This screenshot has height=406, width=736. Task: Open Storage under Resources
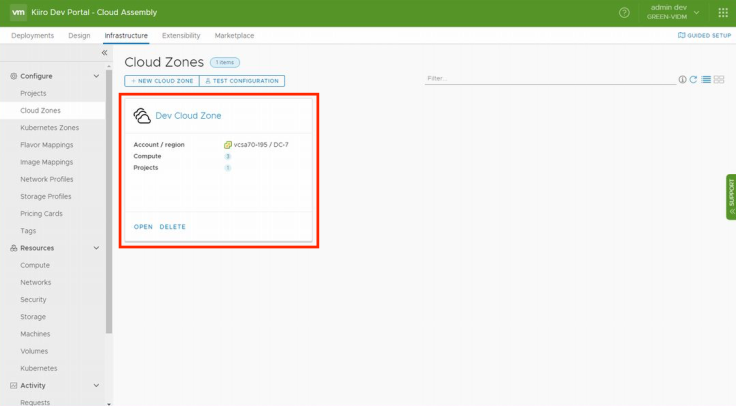click(x=33, y=317)
